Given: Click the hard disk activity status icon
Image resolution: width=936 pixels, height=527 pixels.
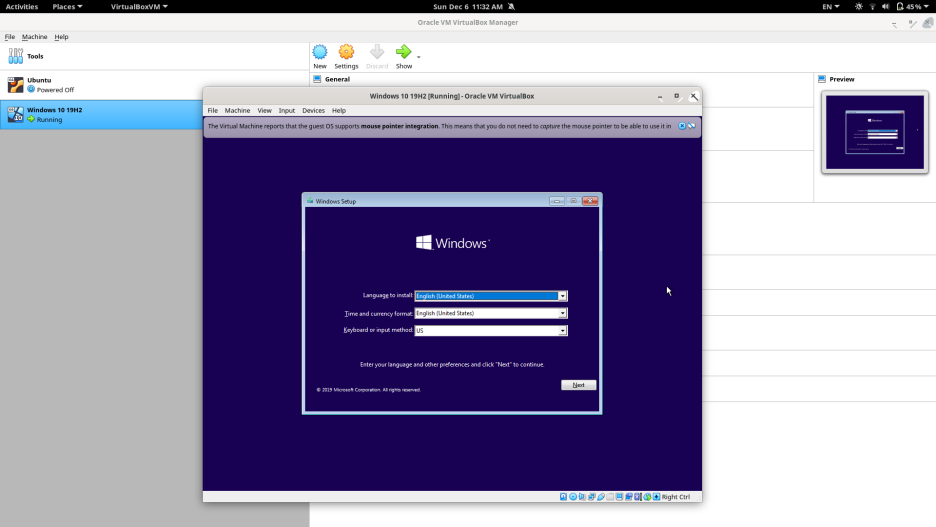Looking at the screenshot, I should click(x=564, y=497).
